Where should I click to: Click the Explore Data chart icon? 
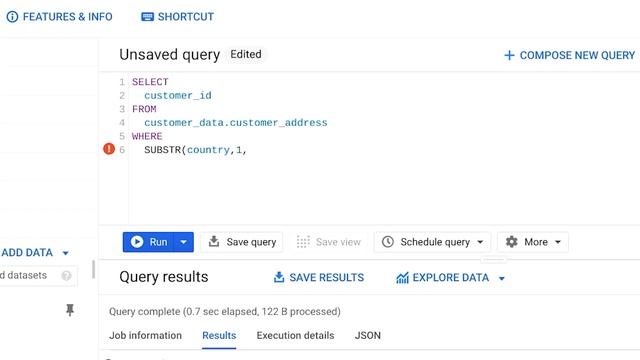[402, 278]
